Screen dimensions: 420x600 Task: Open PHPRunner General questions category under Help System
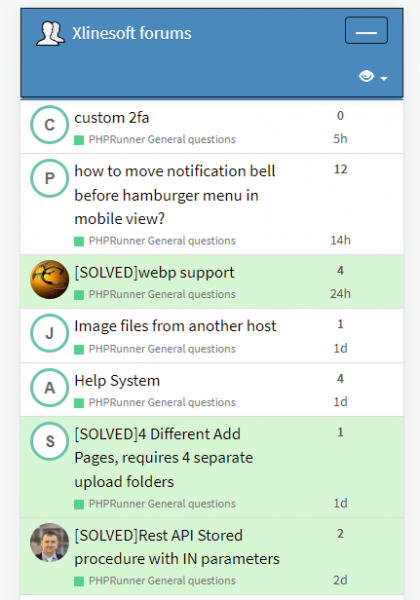[x=162, y=403]
